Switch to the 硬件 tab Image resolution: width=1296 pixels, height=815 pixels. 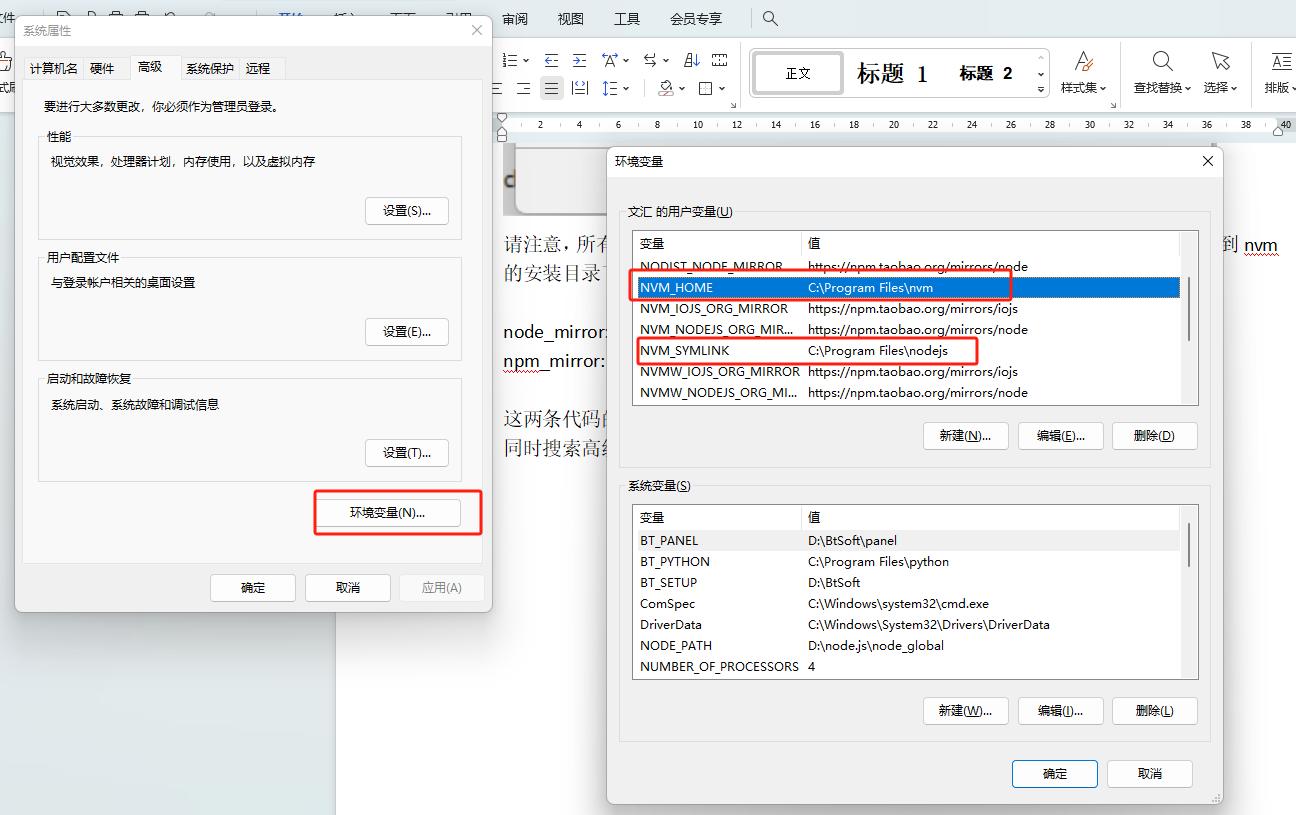point(102,68)
